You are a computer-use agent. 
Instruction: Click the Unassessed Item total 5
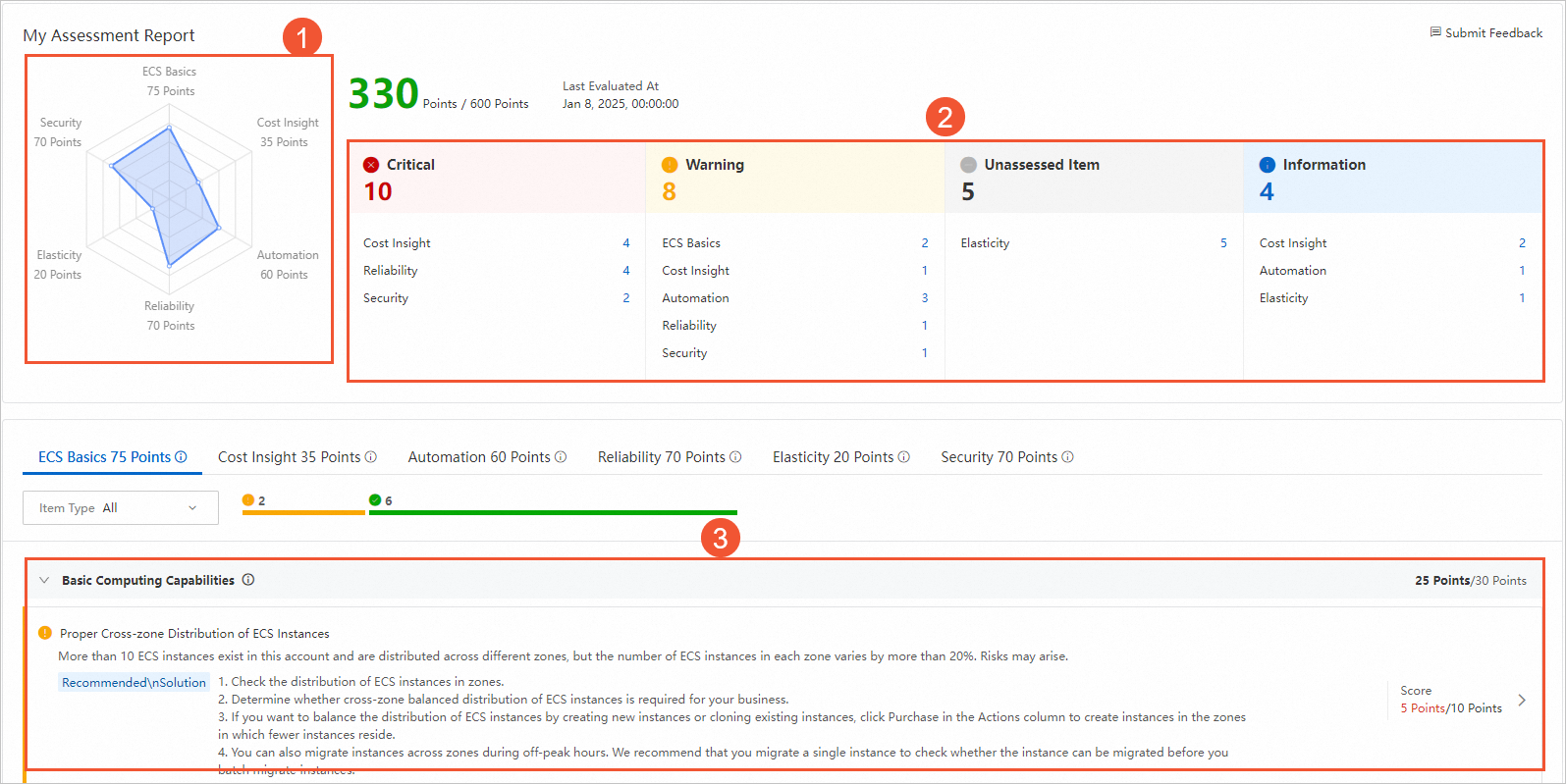point(968,191)
